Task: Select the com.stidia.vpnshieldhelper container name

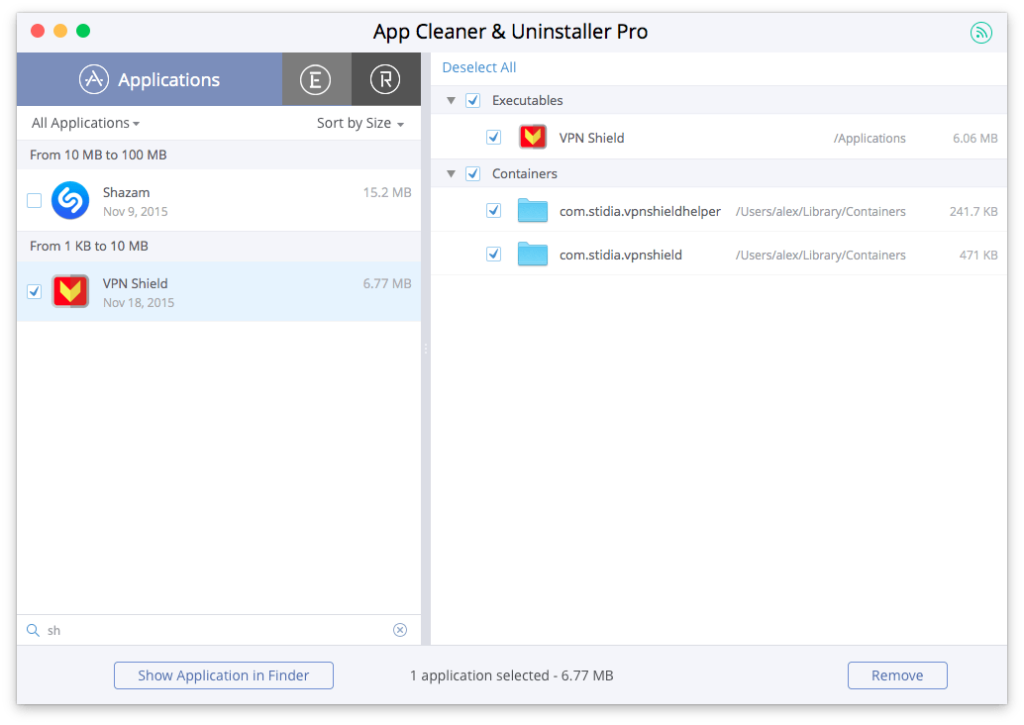Action: point(640,211)
